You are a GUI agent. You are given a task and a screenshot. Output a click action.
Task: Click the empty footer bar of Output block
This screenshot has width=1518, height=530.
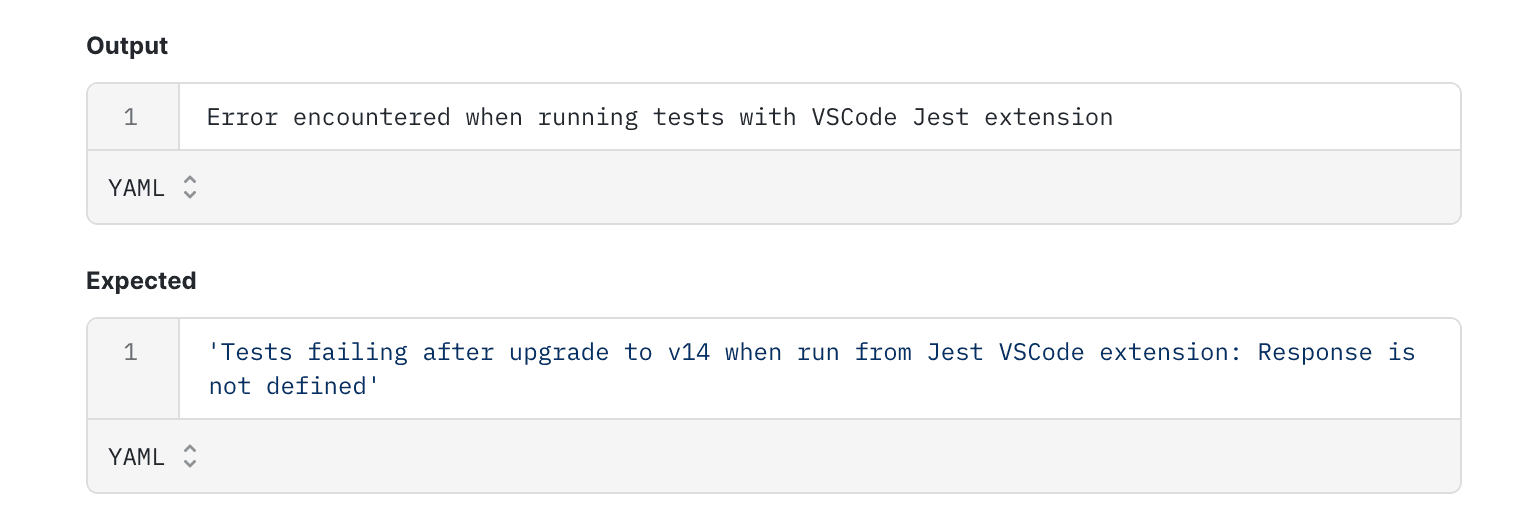point(830,187)
